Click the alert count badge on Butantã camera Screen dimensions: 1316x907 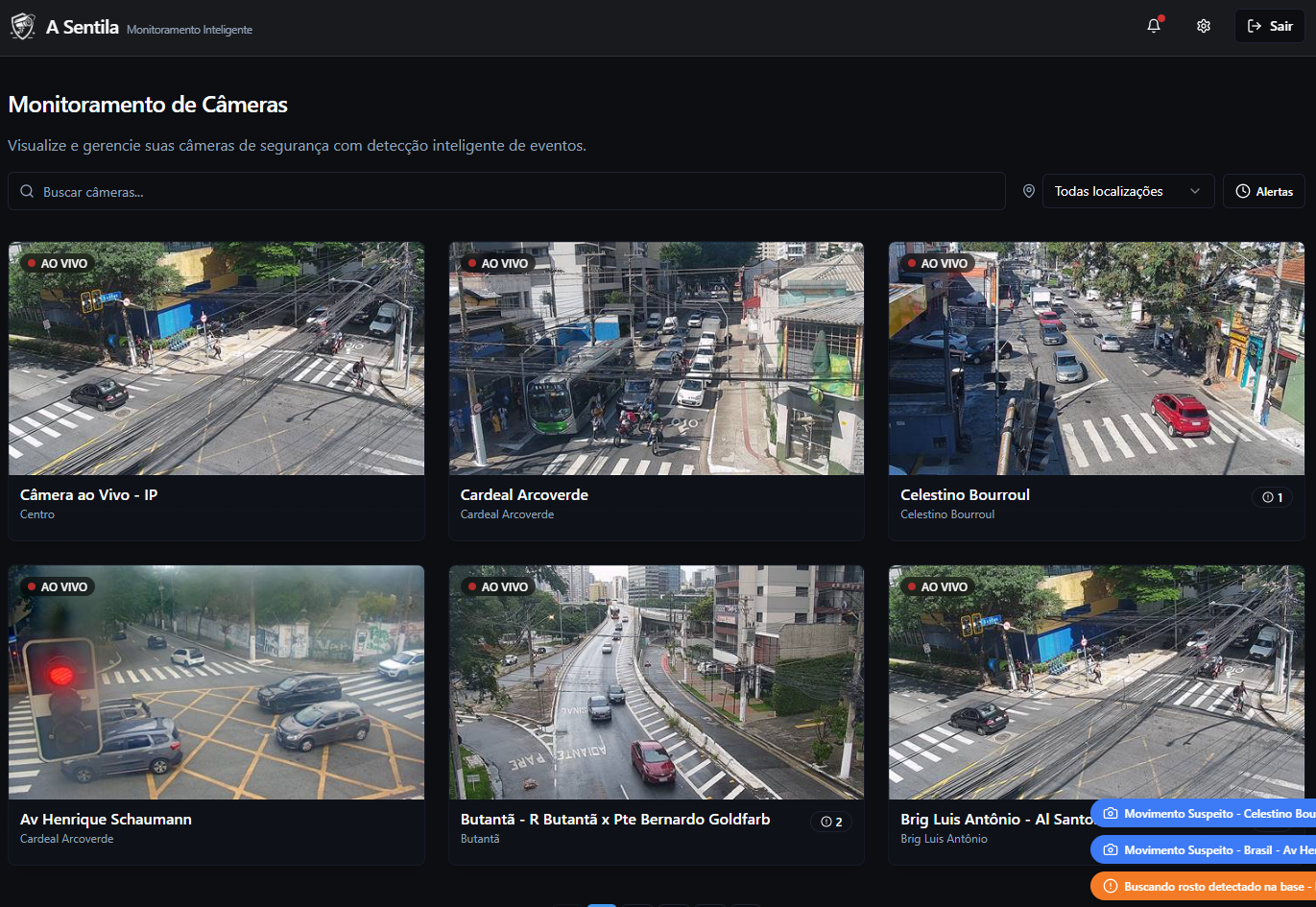[832, 822]
